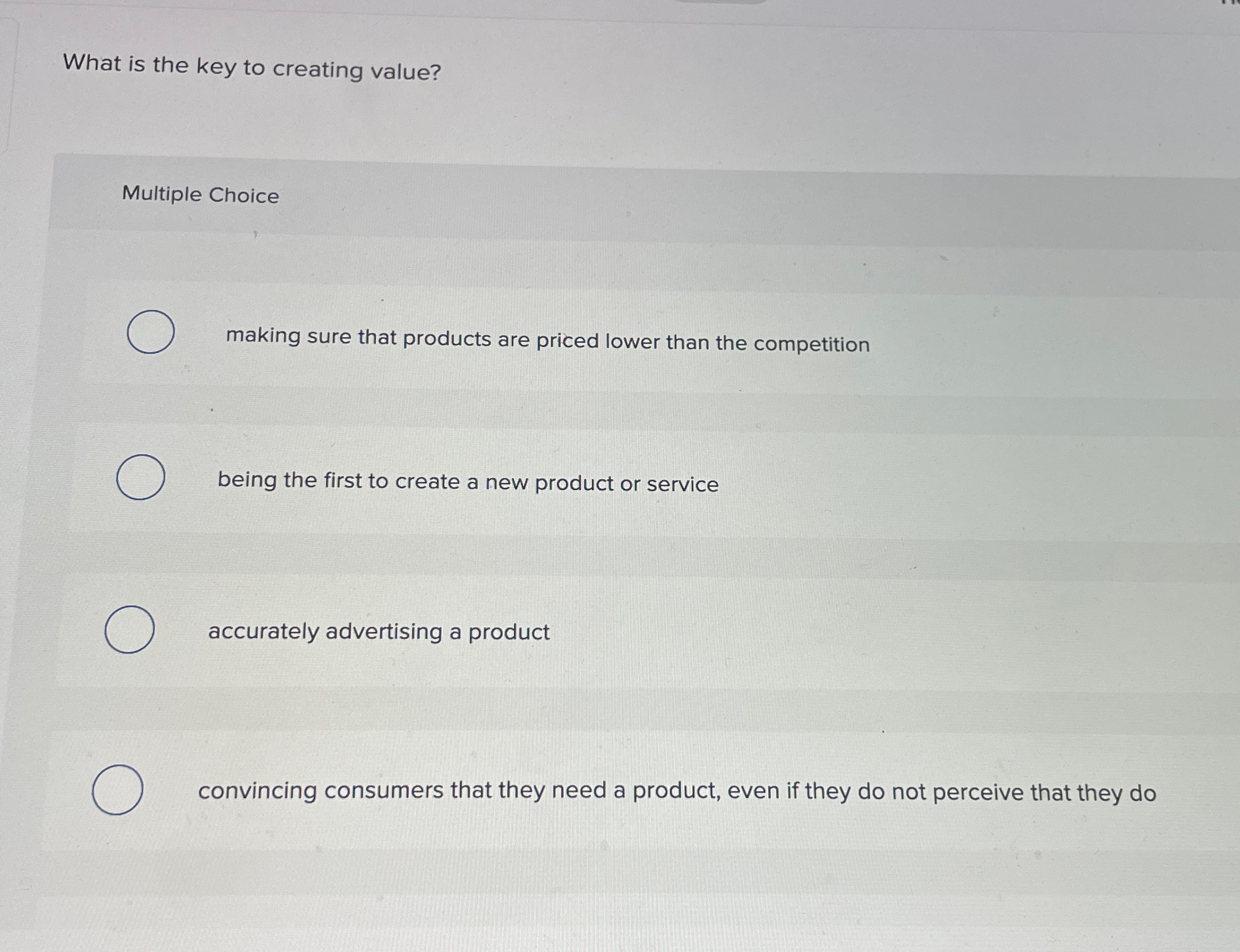The width and height of the screenshot is (1240, 952).
Task: Click the Multiple Choice label
Action: (x=200, y=195)
